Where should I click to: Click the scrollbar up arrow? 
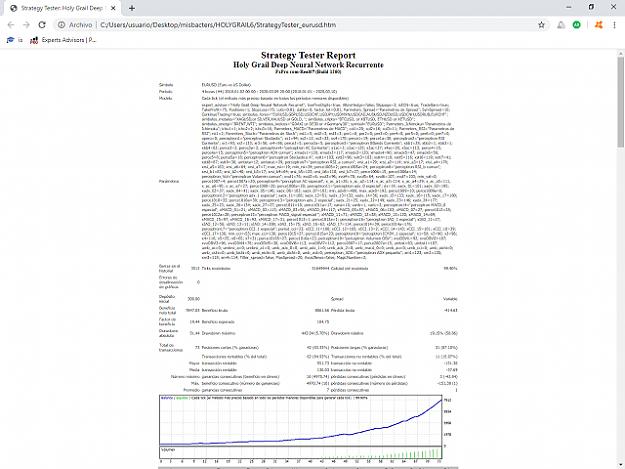click(x=621, y=53)
